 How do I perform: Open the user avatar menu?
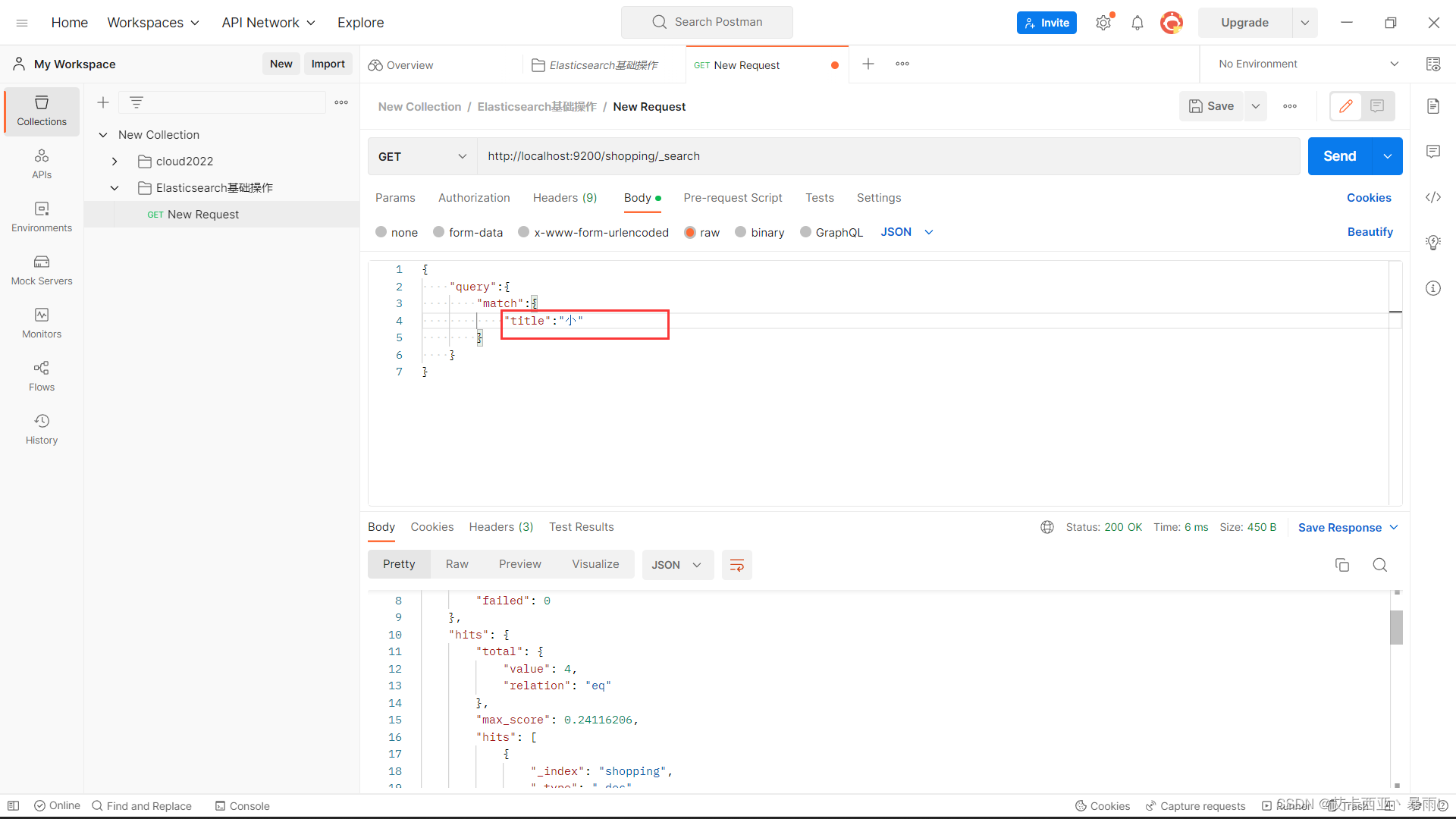[x=1172, y=23]
